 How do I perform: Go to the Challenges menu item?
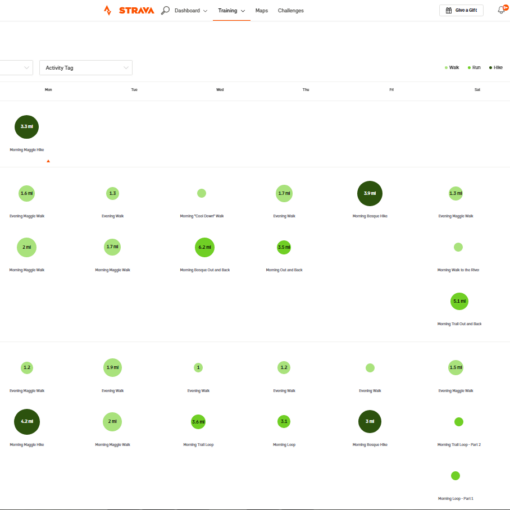click(x=291, y=11)
